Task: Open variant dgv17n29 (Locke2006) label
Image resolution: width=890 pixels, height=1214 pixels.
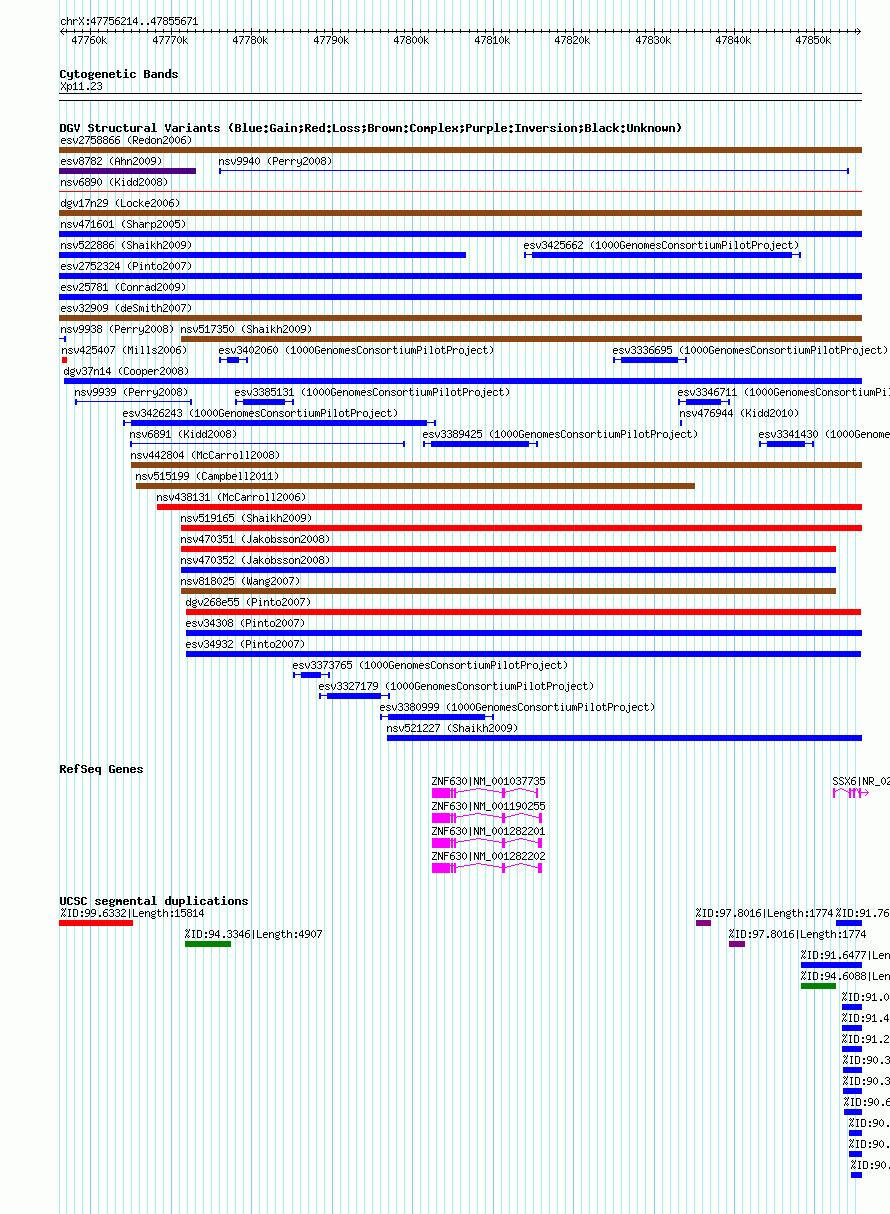Action: (x=120, y=203)
